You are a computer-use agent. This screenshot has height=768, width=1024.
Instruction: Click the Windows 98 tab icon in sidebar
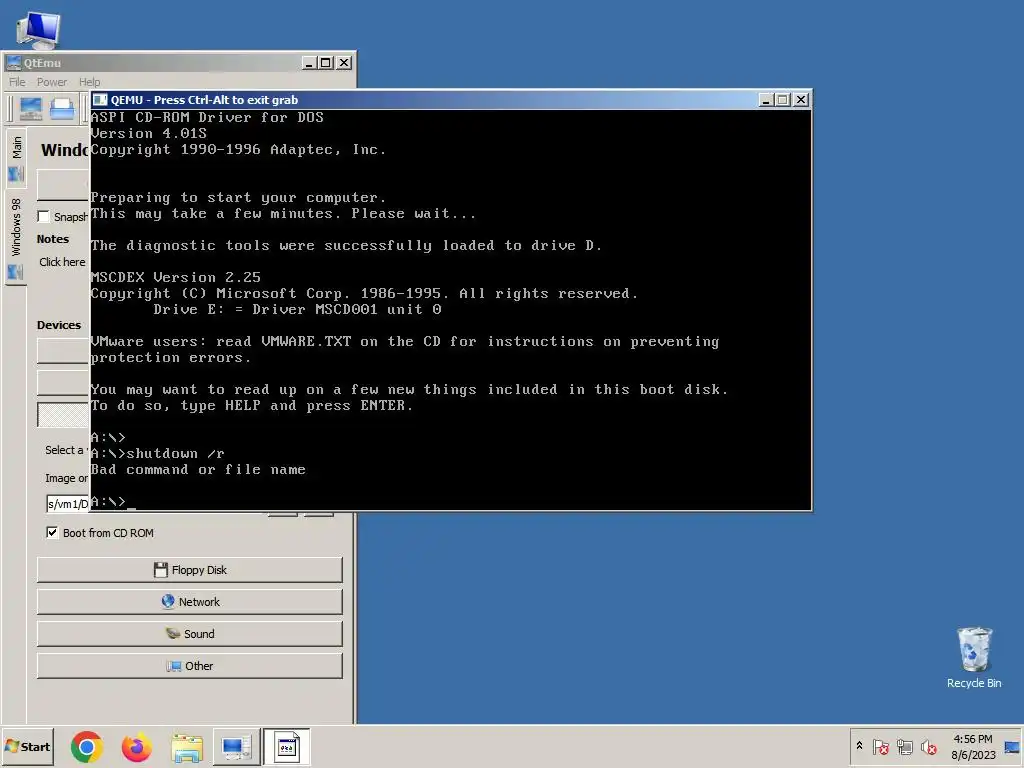click(16, 272)
